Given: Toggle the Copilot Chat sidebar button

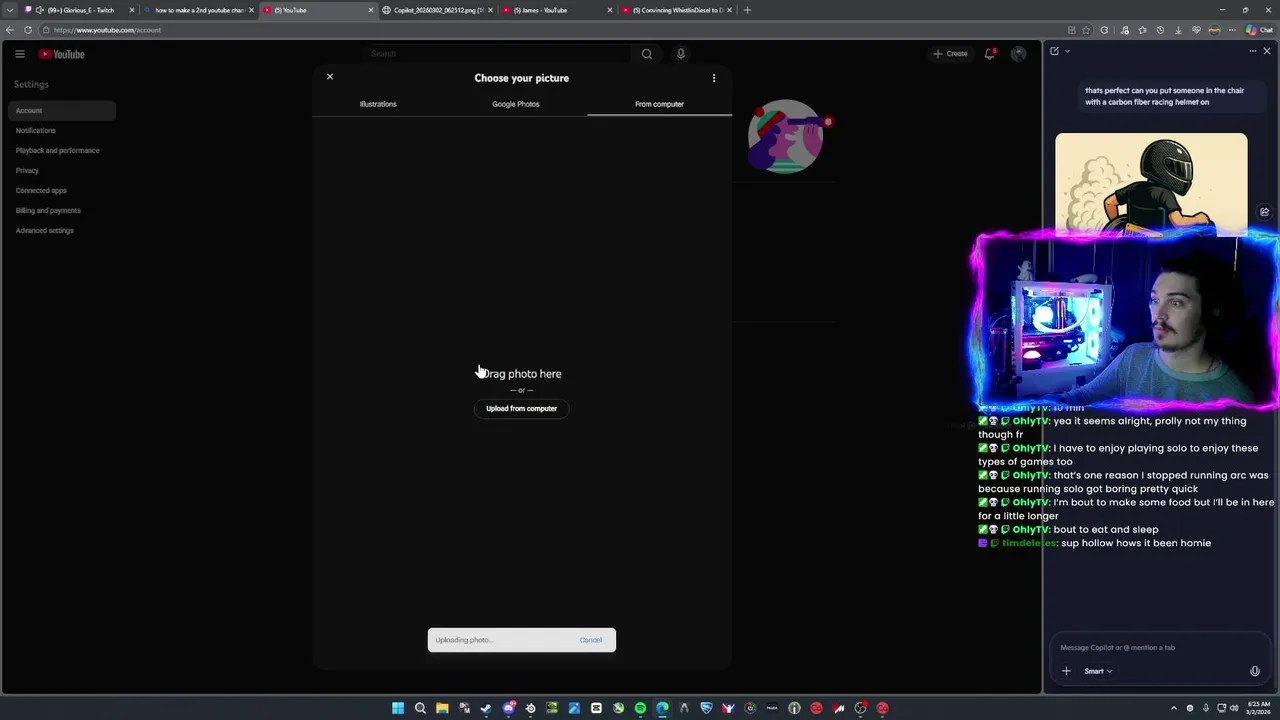Looking at the screenshot, I should 1259,30.
